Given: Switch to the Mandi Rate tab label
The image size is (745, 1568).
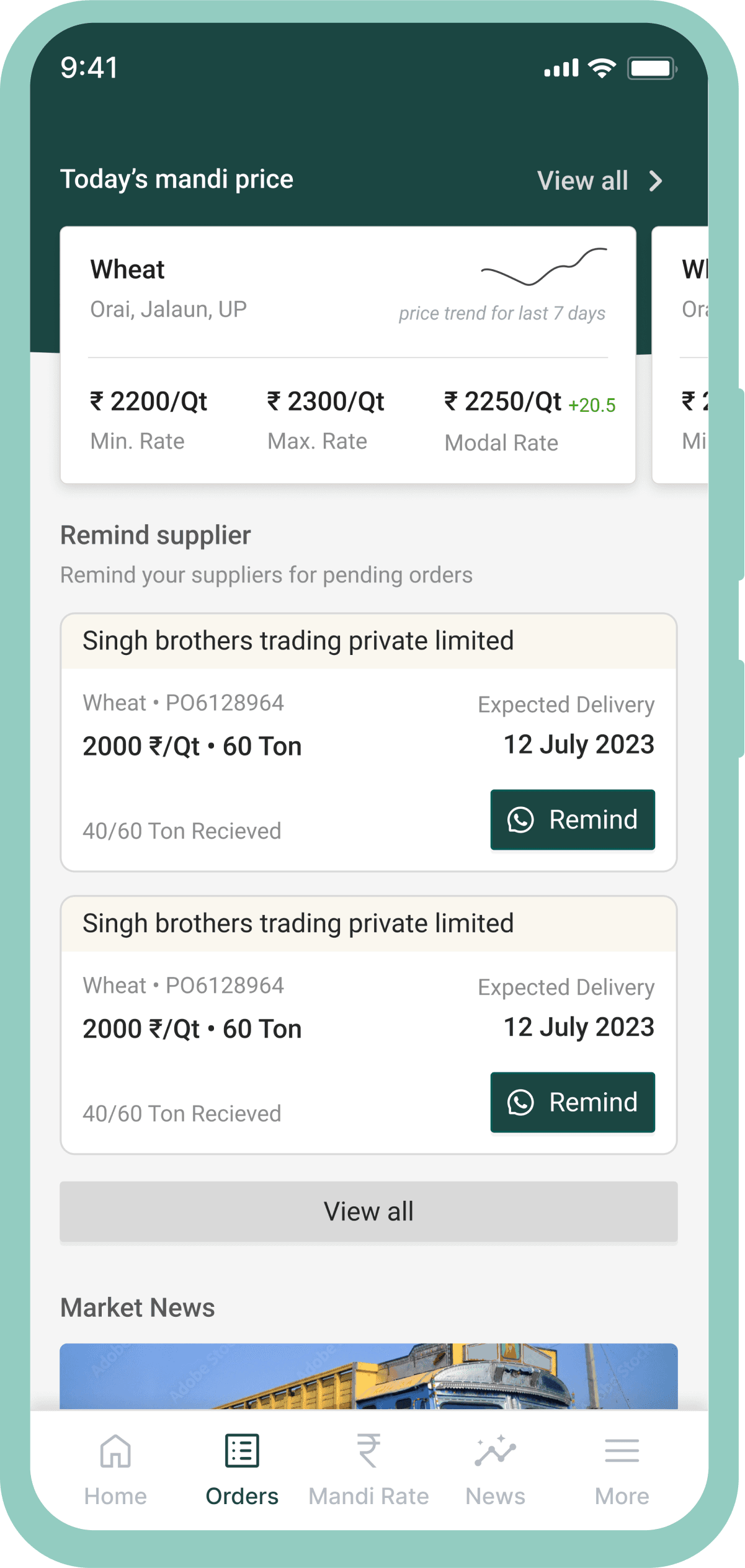Looking at the screenshot, I should tap(368, 1496).
